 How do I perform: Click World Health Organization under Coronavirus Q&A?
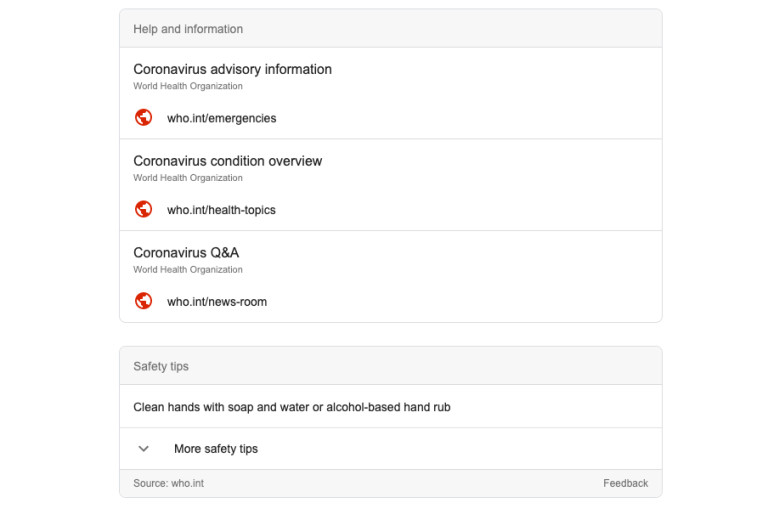(x=188, y=270)
